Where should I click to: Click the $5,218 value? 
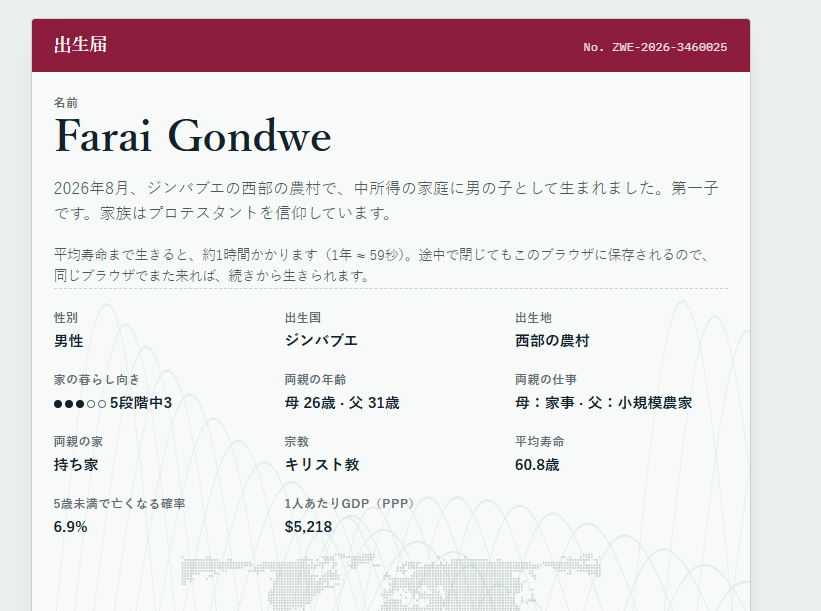point(308,527)
